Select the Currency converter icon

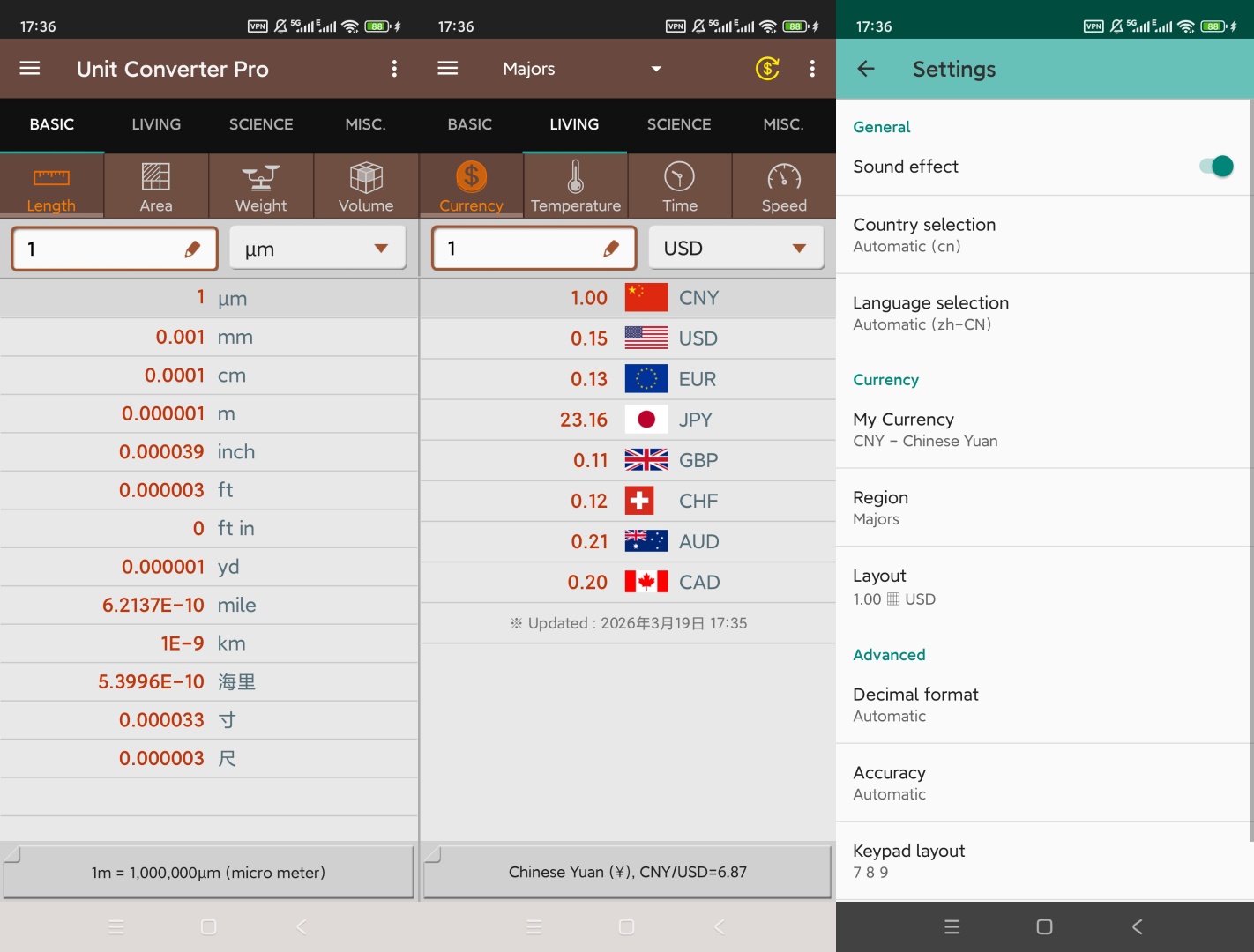click(x=471, y=186)
